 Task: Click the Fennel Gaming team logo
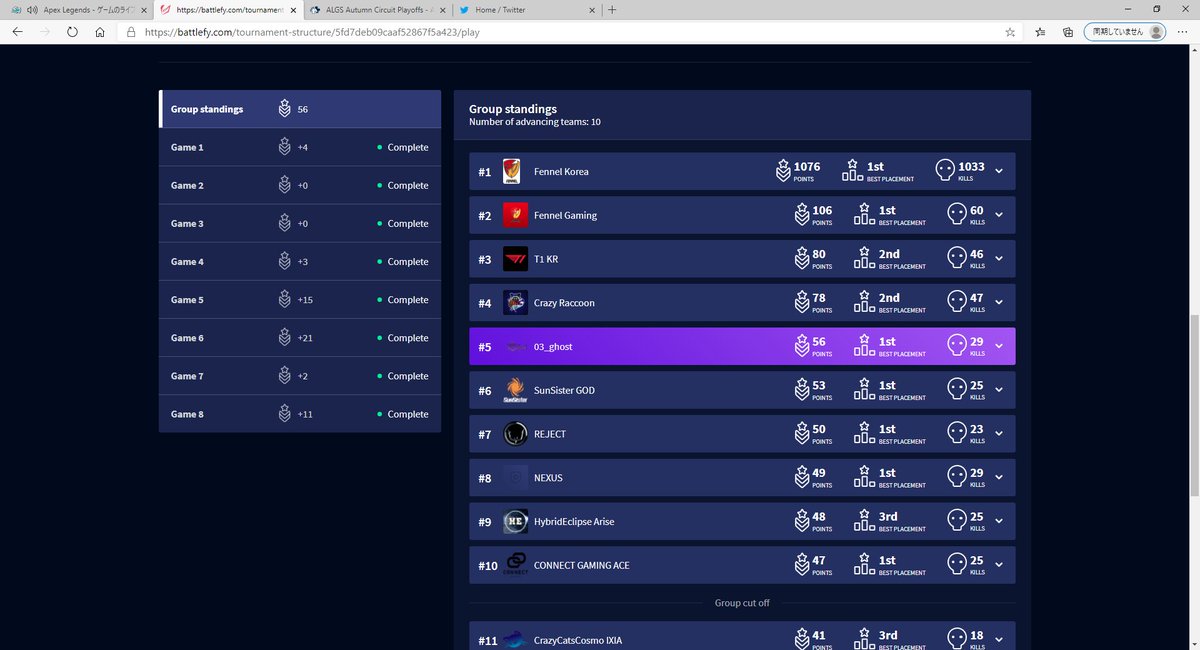[x=515, y=215]
